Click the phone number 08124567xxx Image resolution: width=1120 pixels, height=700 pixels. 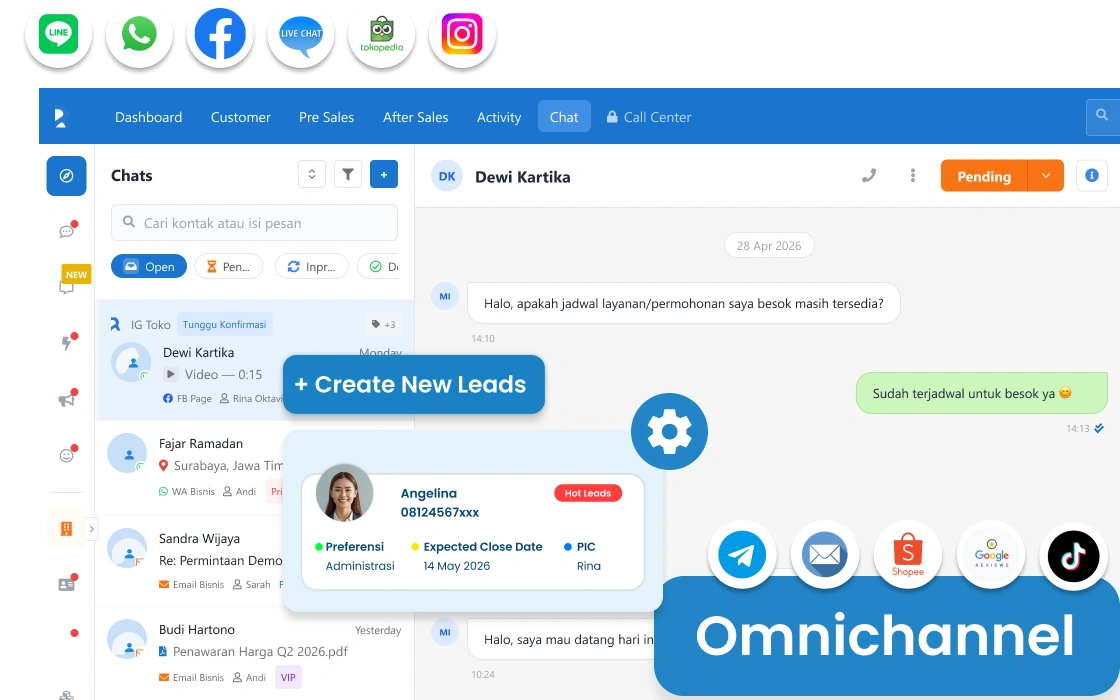pyautogui.click(x=440, y=512)
